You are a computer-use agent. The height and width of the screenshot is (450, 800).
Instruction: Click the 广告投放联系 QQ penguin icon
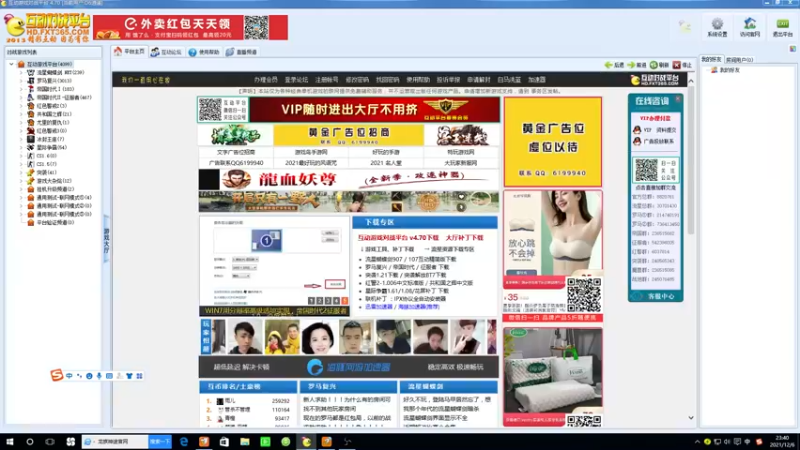tap(637, 141)
